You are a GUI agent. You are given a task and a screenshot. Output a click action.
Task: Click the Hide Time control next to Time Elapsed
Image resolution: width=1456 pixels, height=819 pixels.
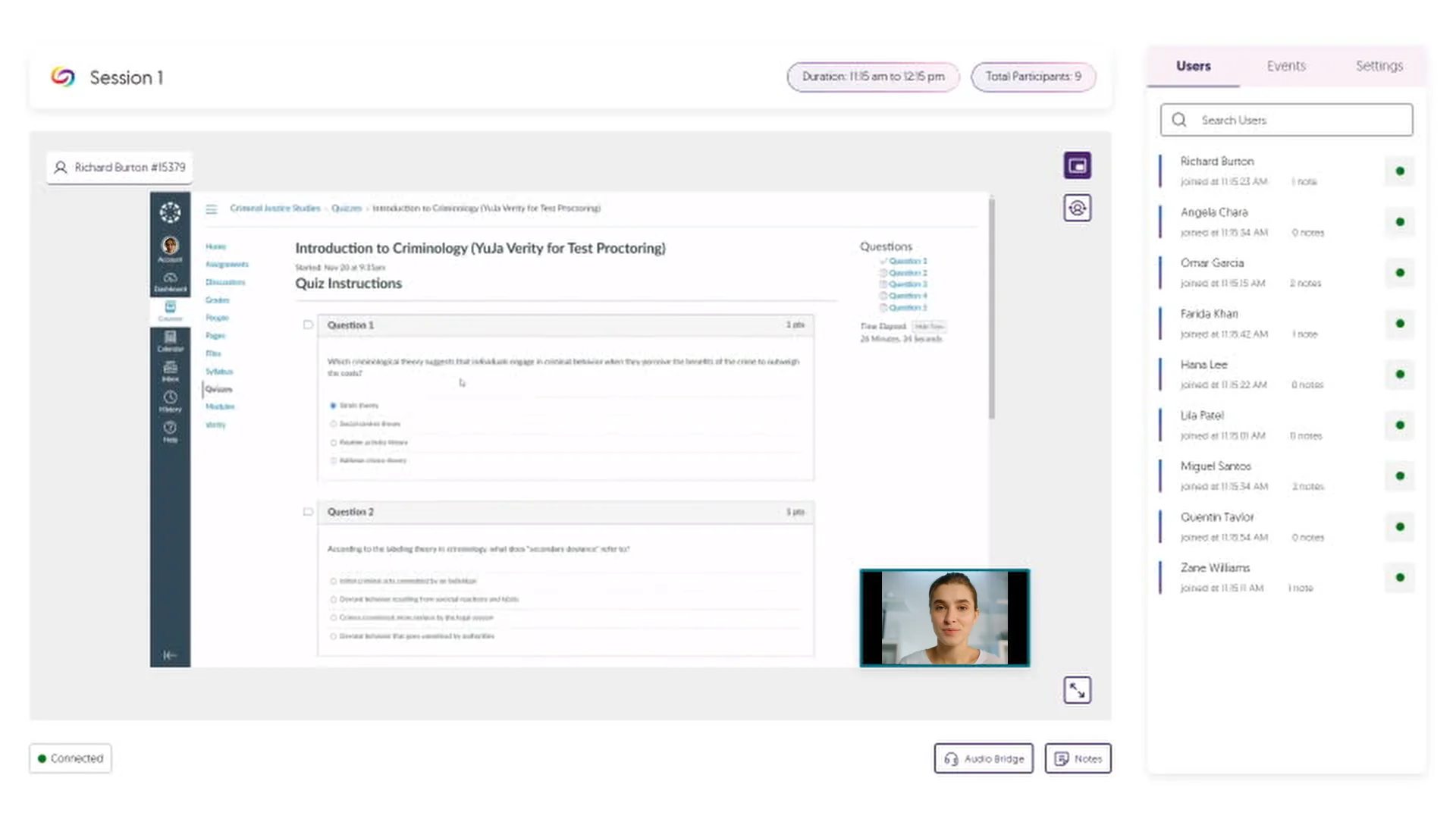pos(930,327)
